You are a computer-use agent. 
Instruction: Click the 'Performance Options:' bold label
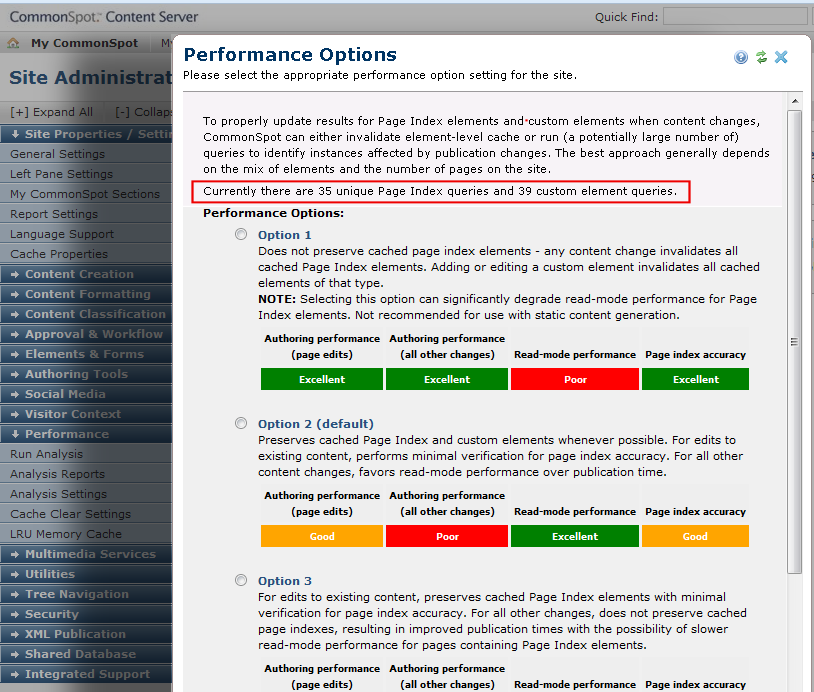[x=274, y=213]
